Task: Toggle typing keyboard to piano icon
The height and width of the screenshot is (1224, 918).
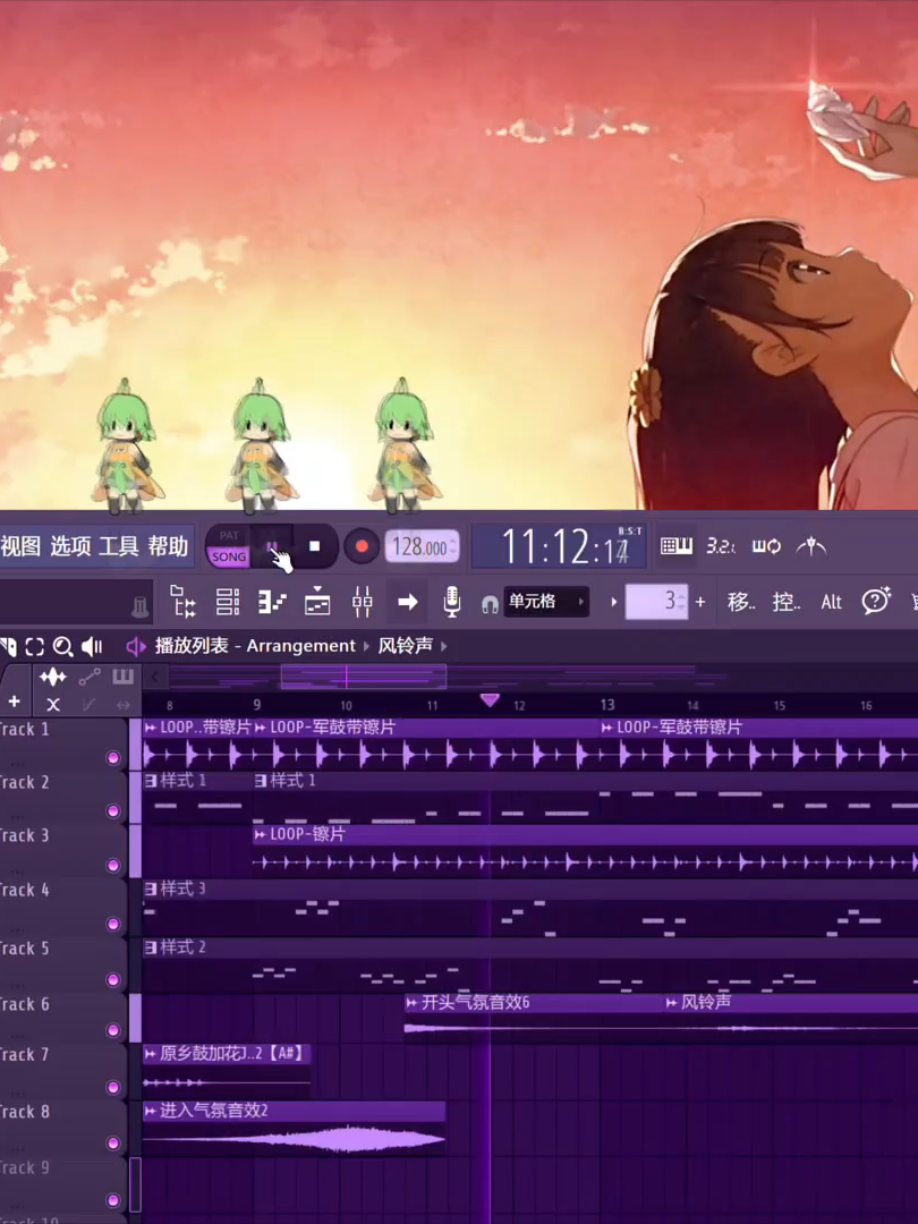Action: 677,546
